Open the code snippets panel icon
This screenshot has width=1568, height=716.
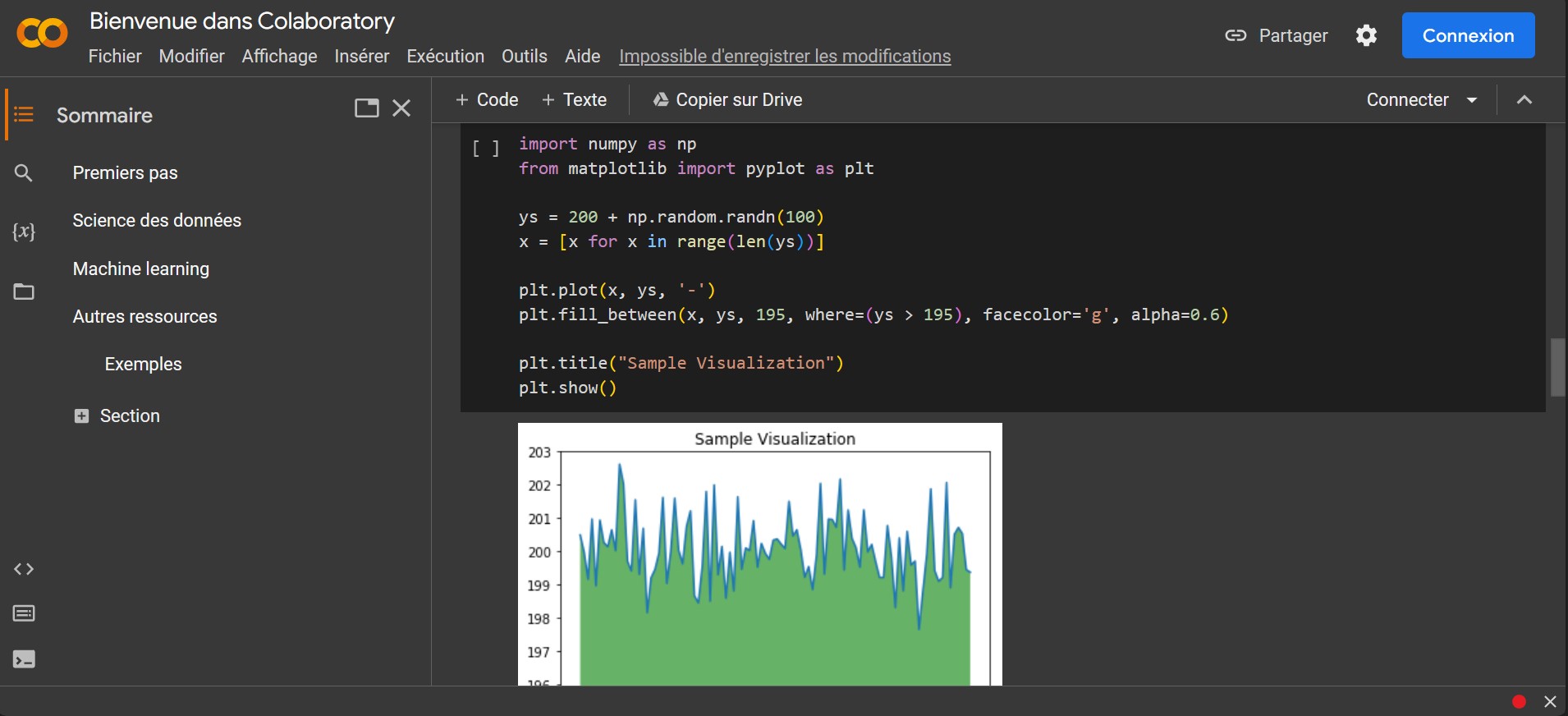click(24, 569)
